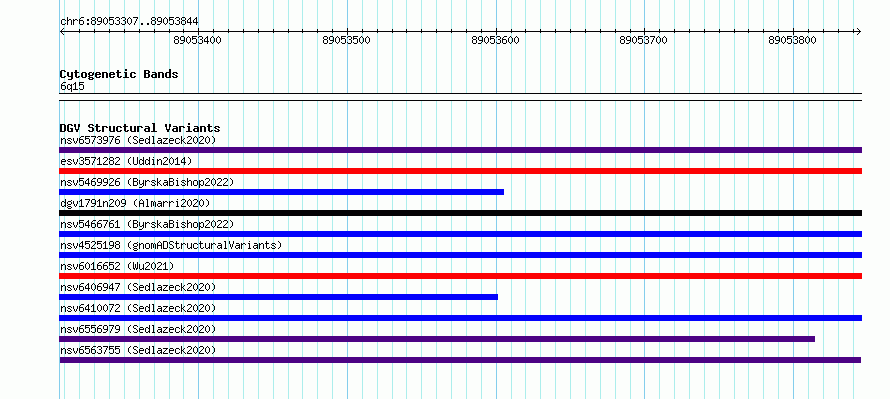Image resolution: width=890 pixels, height=399 pixels.
Task: Click the nsv6573976 (Sedlazeck2020) label
Action: (138, 140)
